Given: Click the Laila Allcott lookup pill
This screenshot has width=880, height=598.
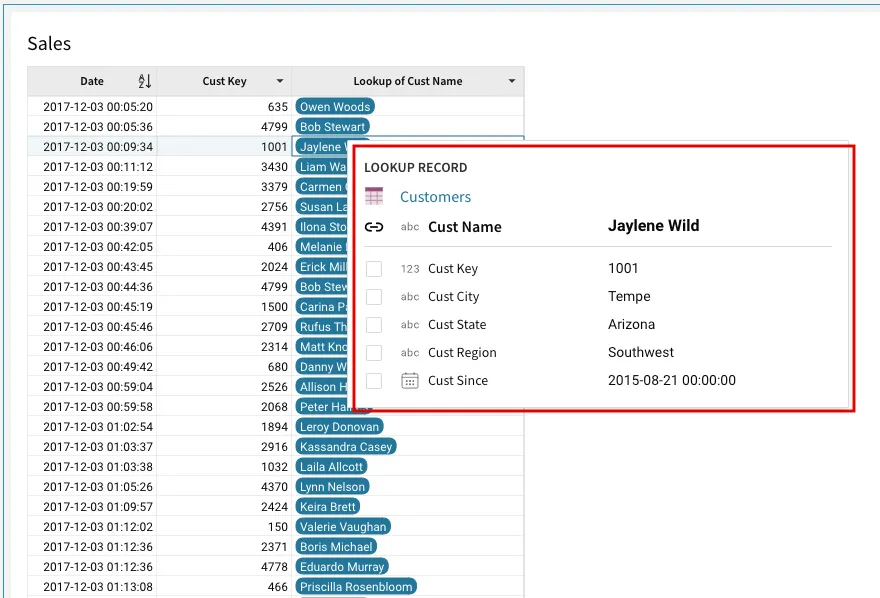Looking at the screenshot, I should [x=331, y=467].
